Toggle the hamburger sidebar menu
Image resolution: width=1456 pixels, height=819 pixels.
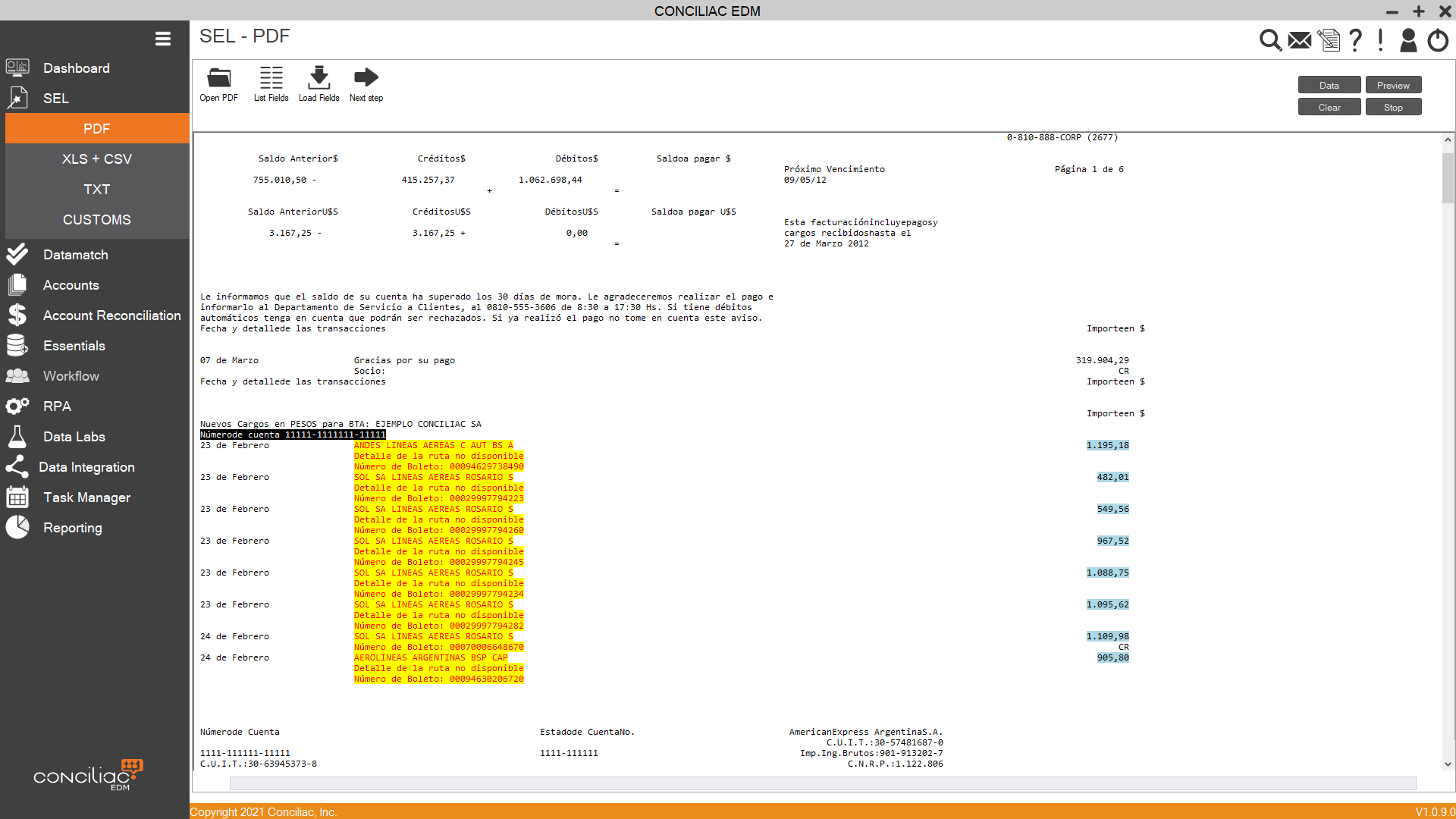tap(162, 39)
